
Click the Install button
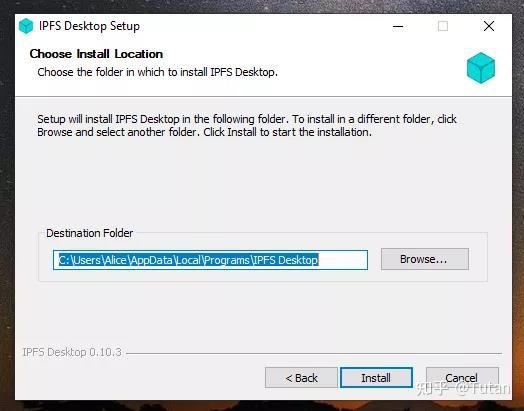[x=376, y=378]
